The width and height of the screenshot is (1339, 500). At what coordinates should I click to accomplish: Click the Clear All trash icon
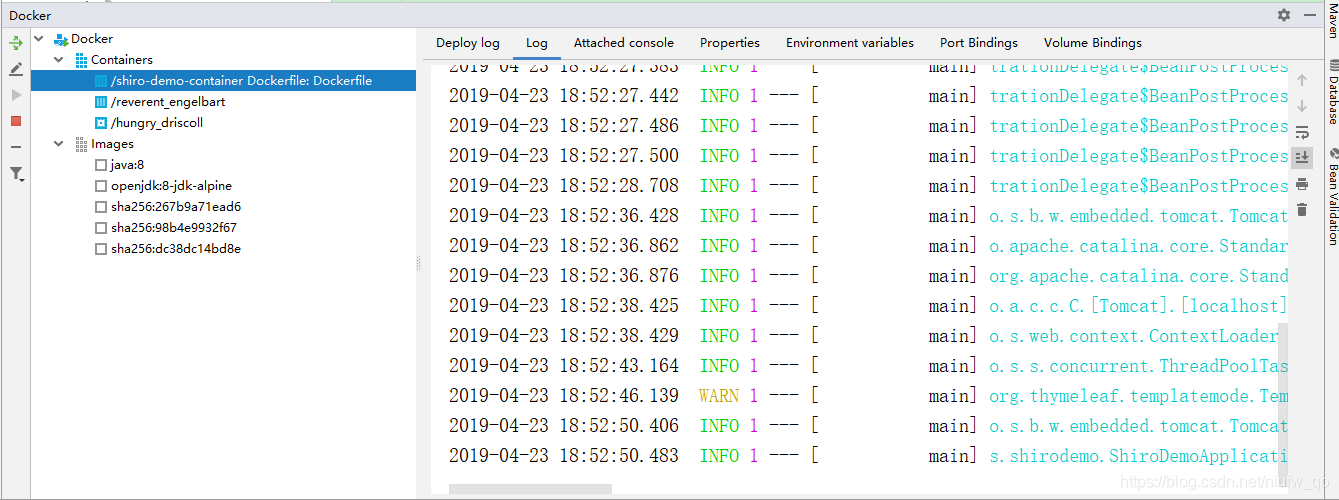[x=1302, y=210]
